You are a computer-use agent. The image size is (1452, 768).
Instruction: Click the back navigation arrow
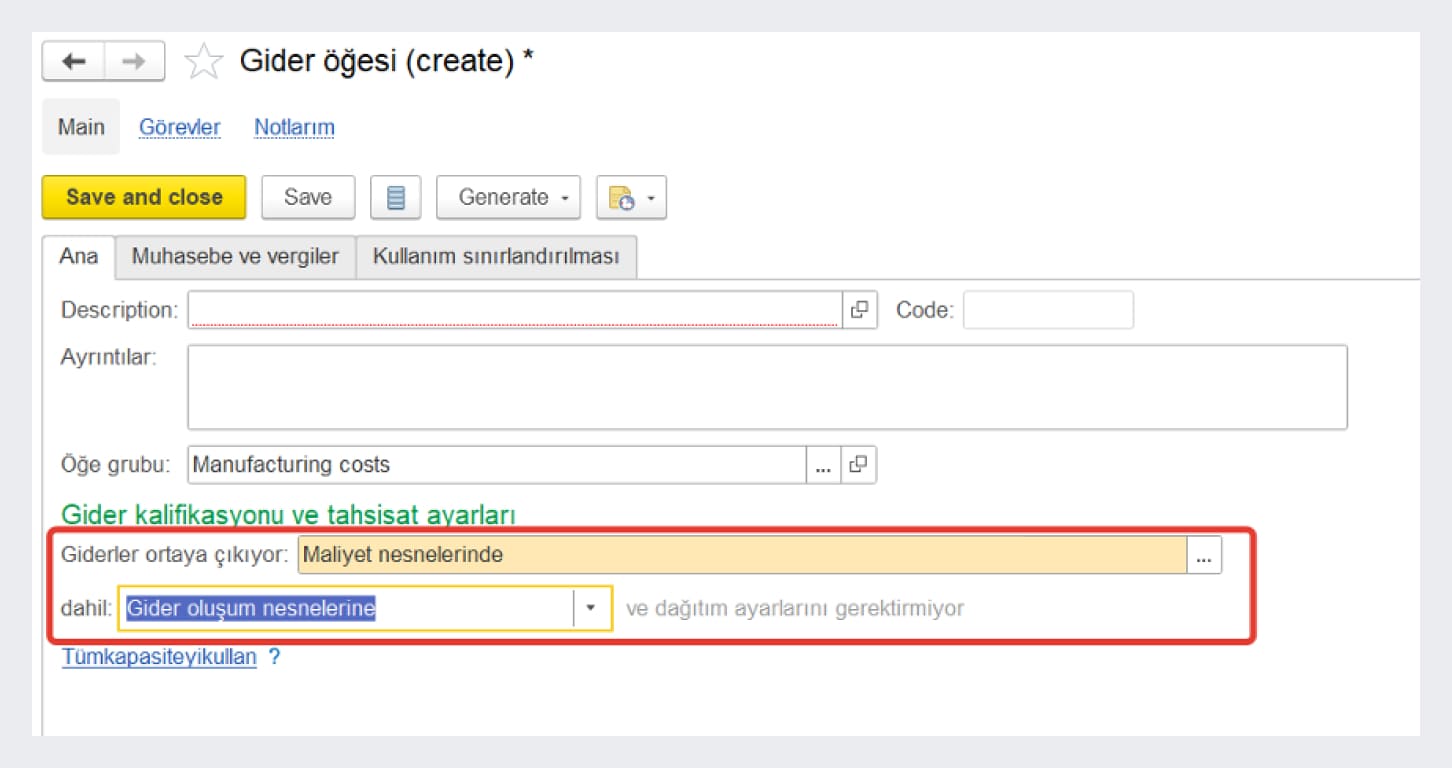[x=73, y=62]
